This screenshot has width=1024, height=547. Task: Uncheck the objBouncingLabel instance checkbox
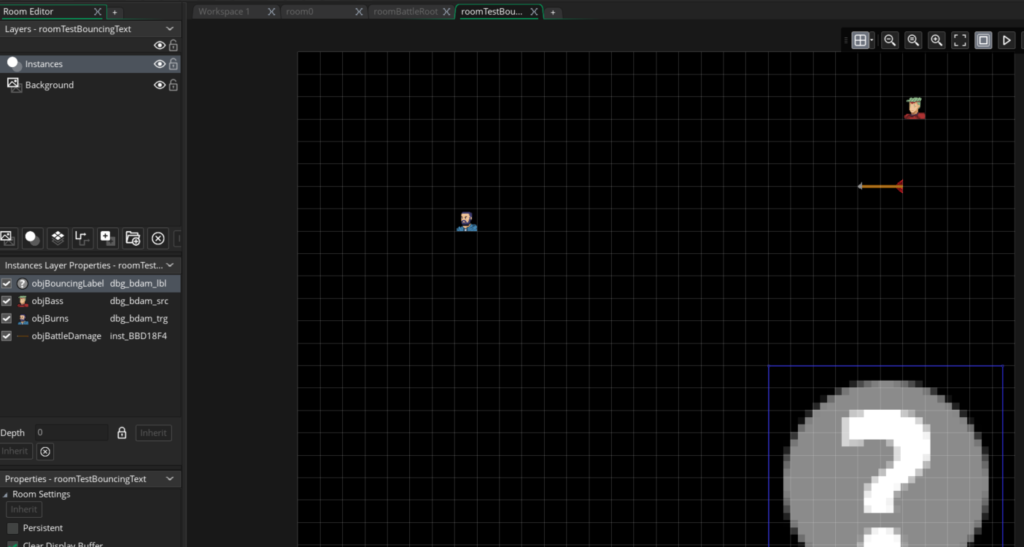pos(7,283)
